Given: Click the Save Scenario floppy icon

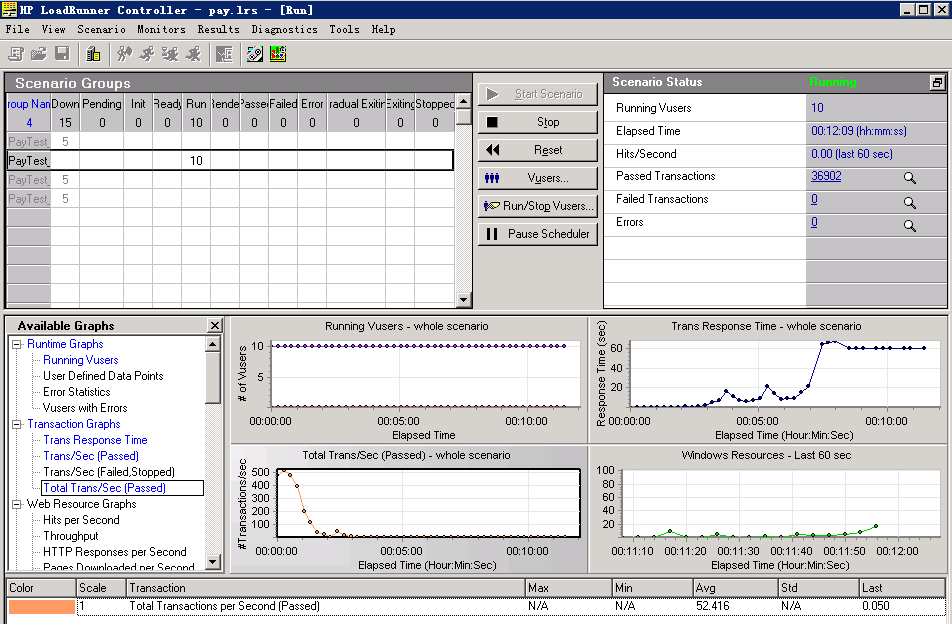Looking at the screenshot, I should click(62, 54).
